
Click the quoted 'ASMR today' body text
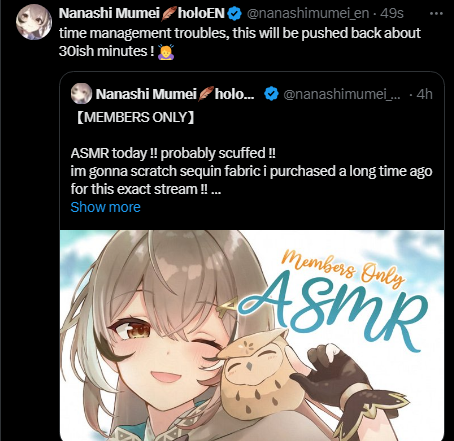(251, 171)
